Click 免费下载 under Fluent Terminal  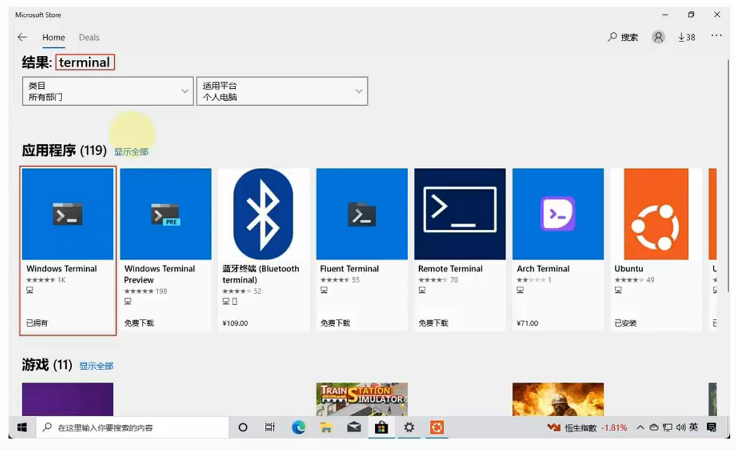[335, 323]
